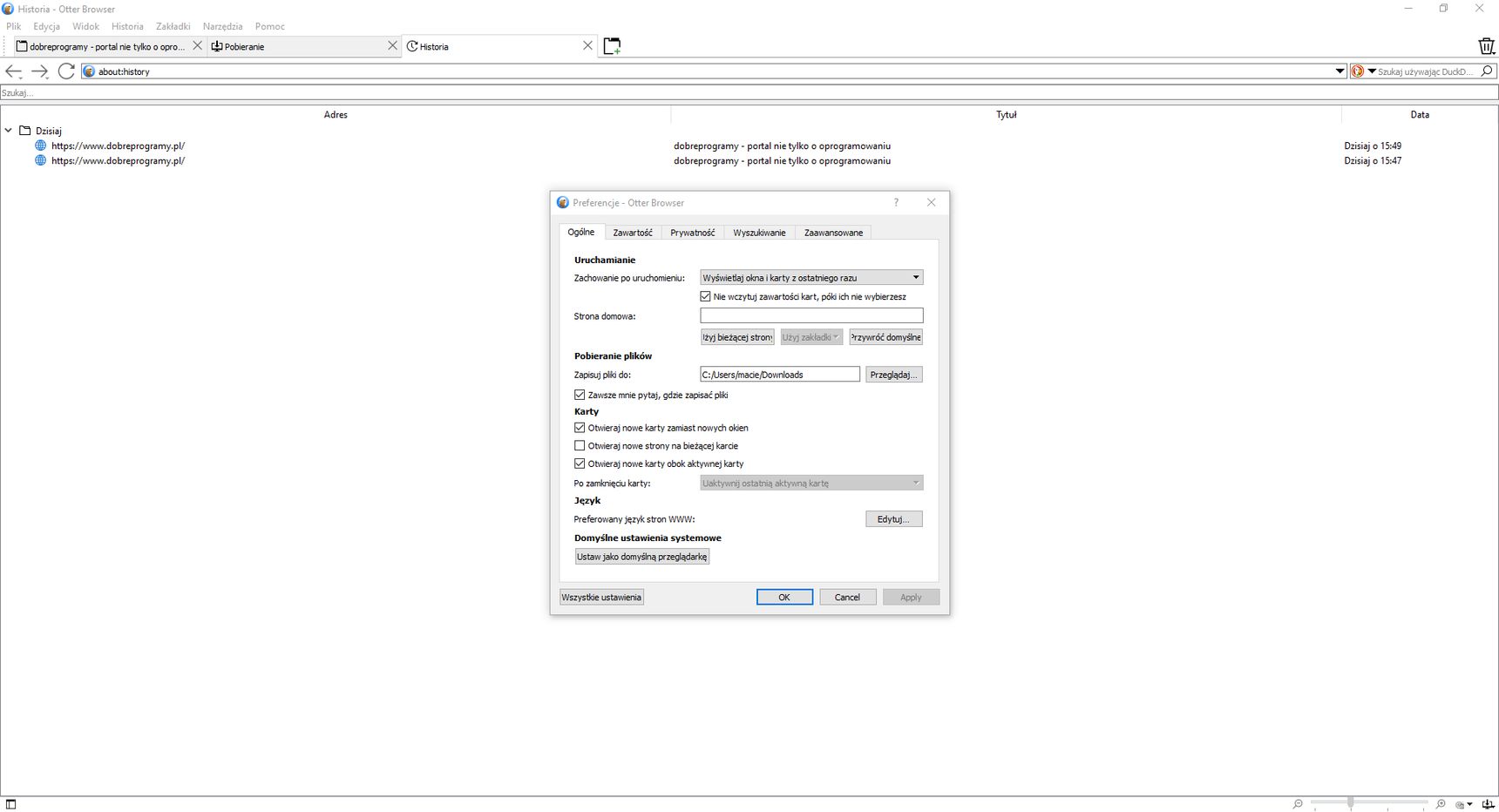
Task: Open image loading options in status bar
Action: [x=1464, y=804]
